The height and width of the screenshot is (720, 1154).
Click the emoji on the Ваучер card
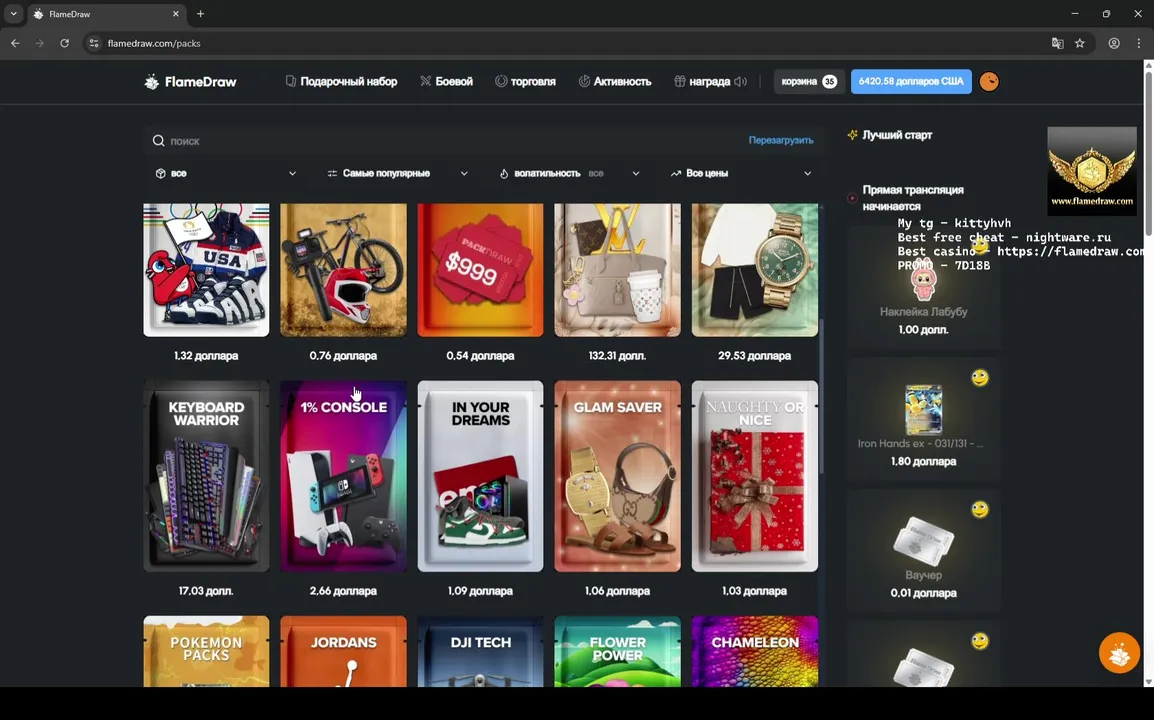(980, 509)
